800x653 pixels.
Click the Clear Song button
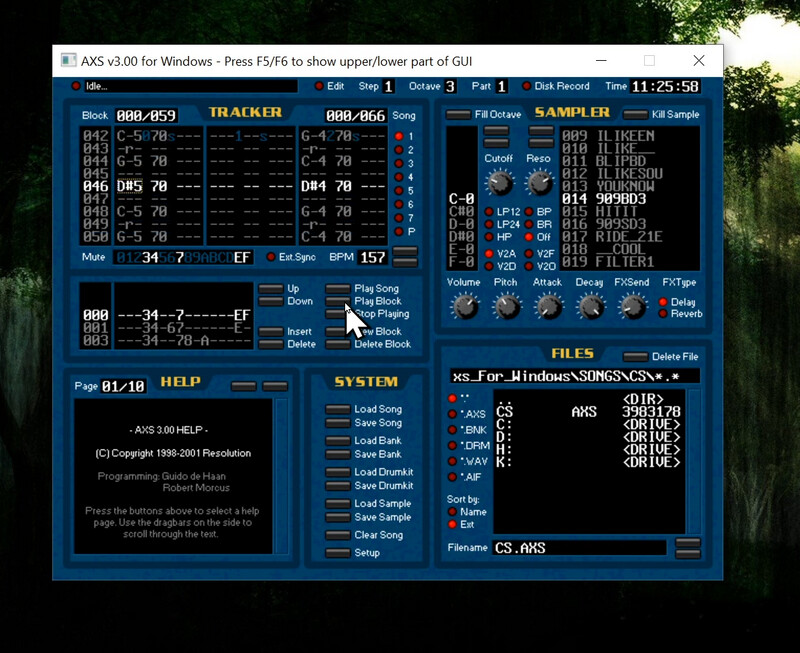coord(338,535)
